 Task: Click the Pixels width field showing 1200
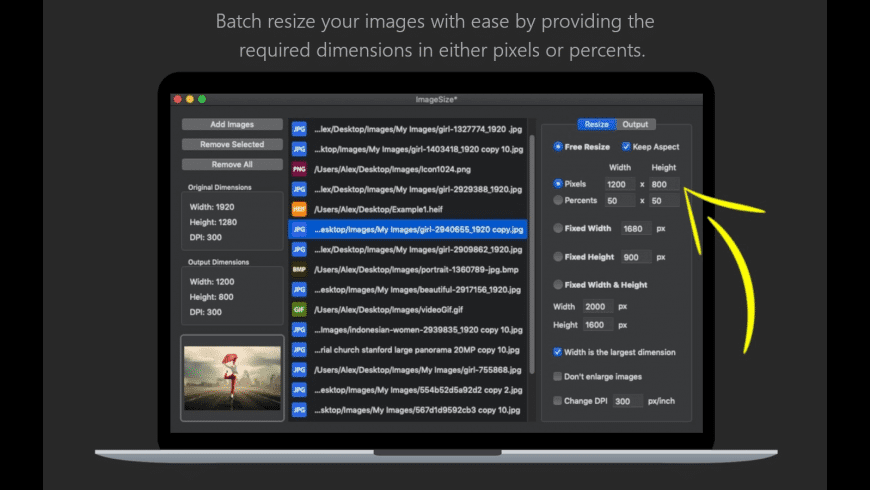click(x=620, y=184)
